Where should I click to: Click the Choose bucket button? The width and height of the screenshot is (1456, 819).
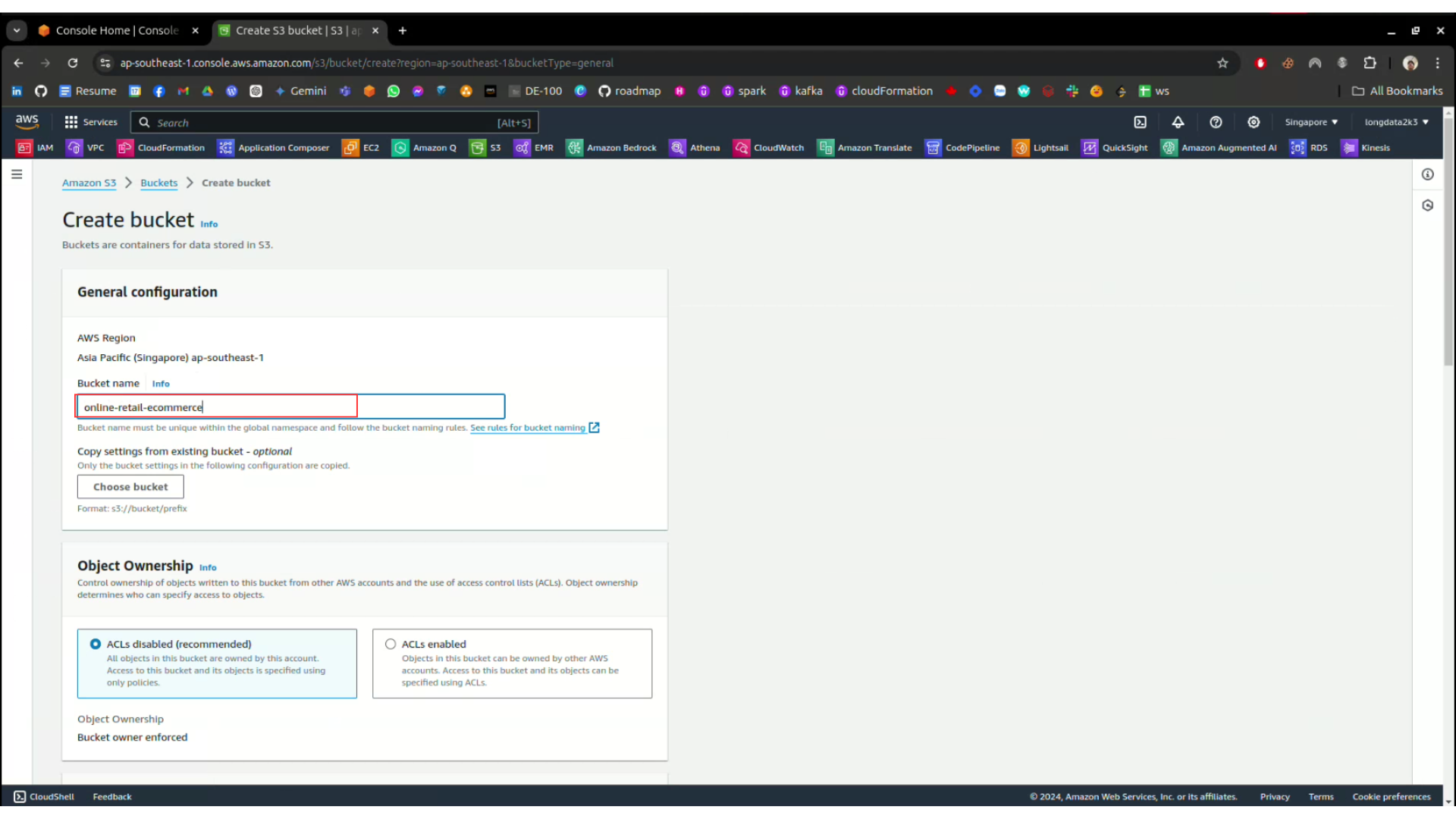[x=130, y=487]
